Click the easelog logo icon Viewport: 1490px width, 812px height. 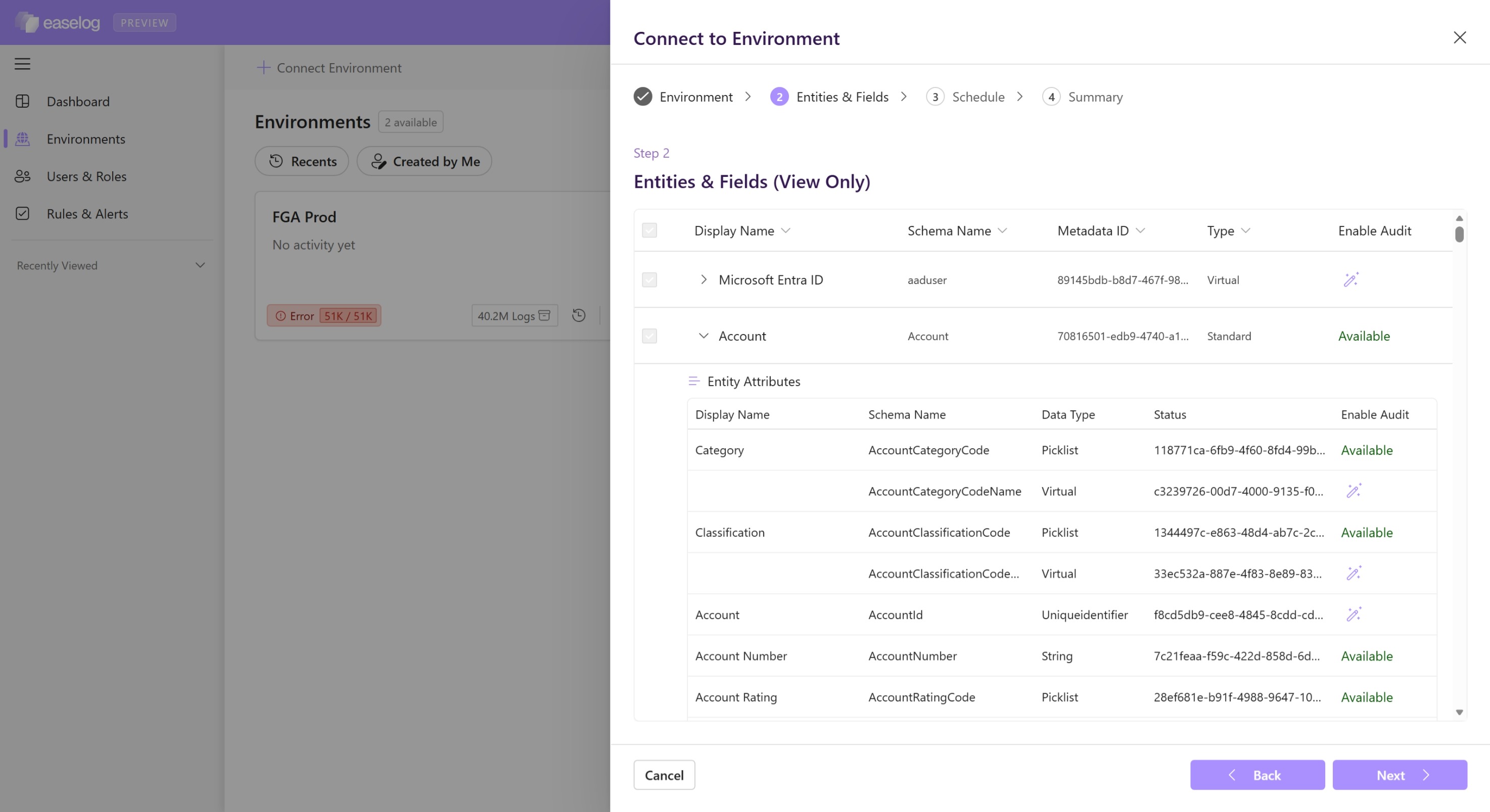click(x=27, y=22)
